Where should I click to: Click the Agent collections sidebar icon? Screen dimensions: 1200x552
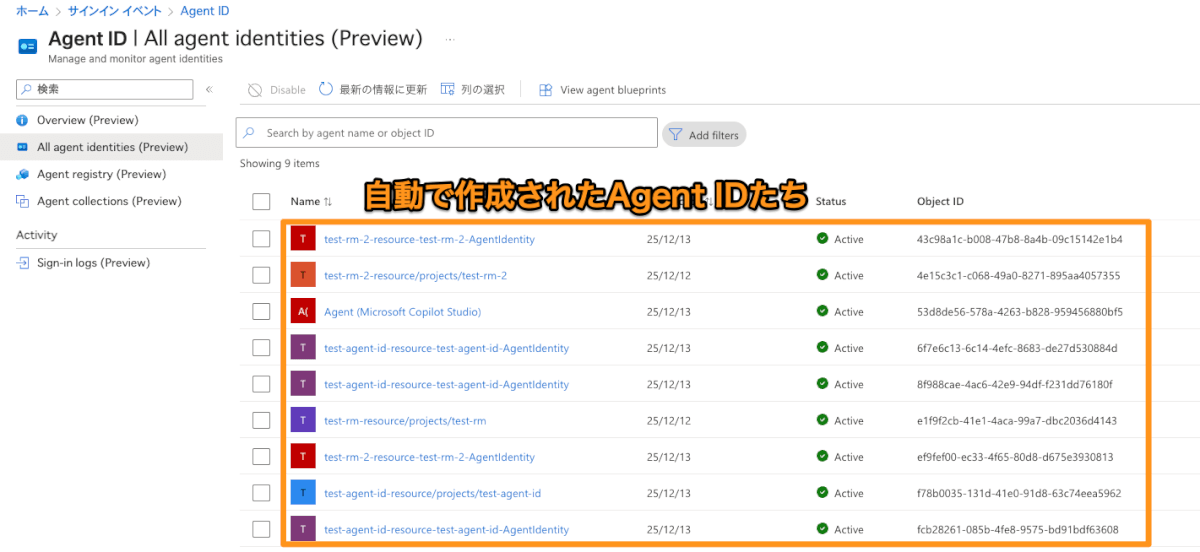point(23,201)
